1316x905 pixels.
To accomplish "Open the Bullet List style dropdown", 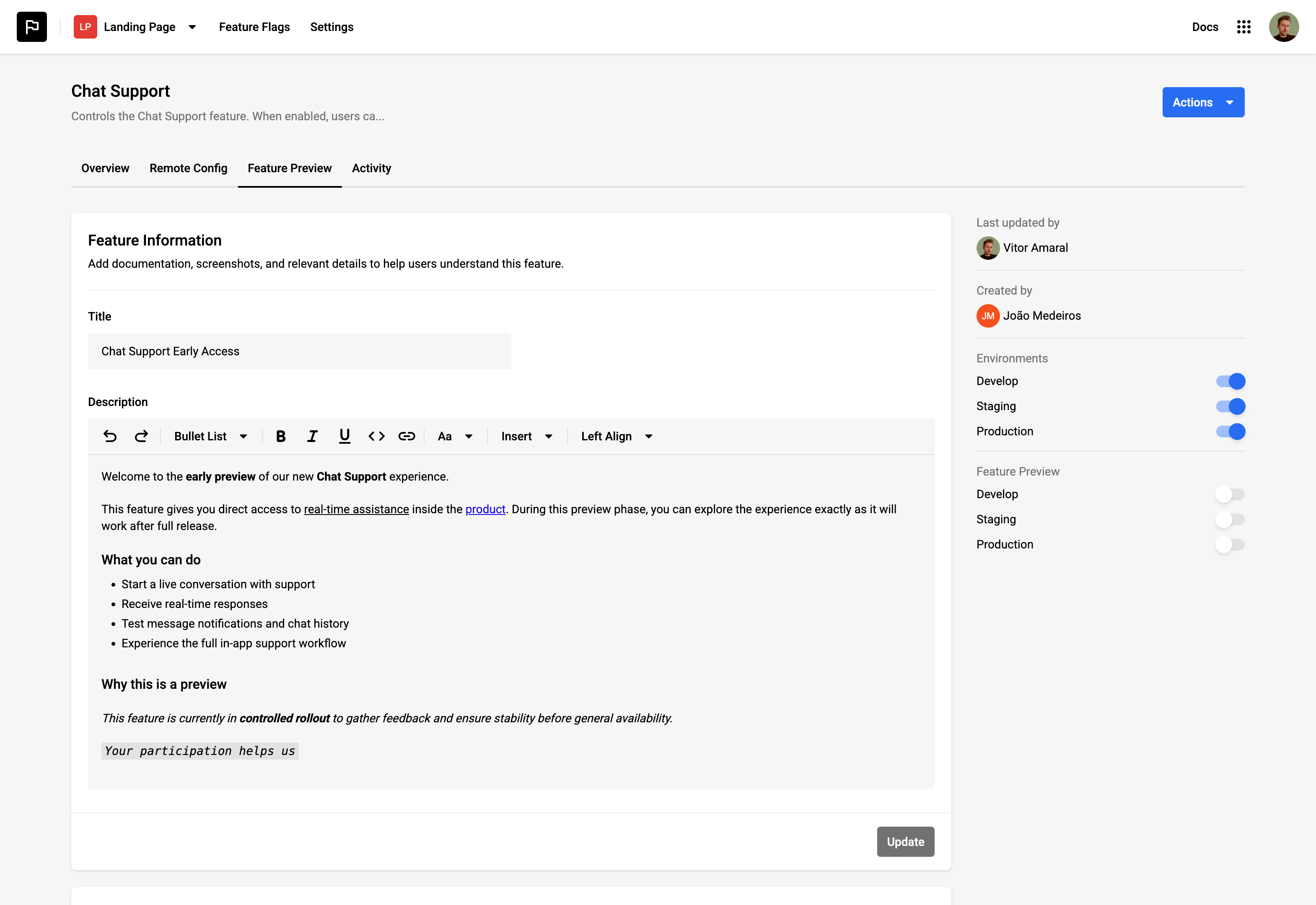I will coord(210,436).
